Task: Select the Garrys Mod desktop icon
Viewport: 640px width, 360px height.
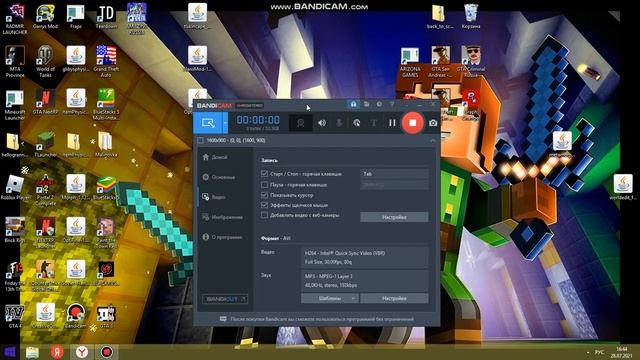Action: [x=45, y=17]
